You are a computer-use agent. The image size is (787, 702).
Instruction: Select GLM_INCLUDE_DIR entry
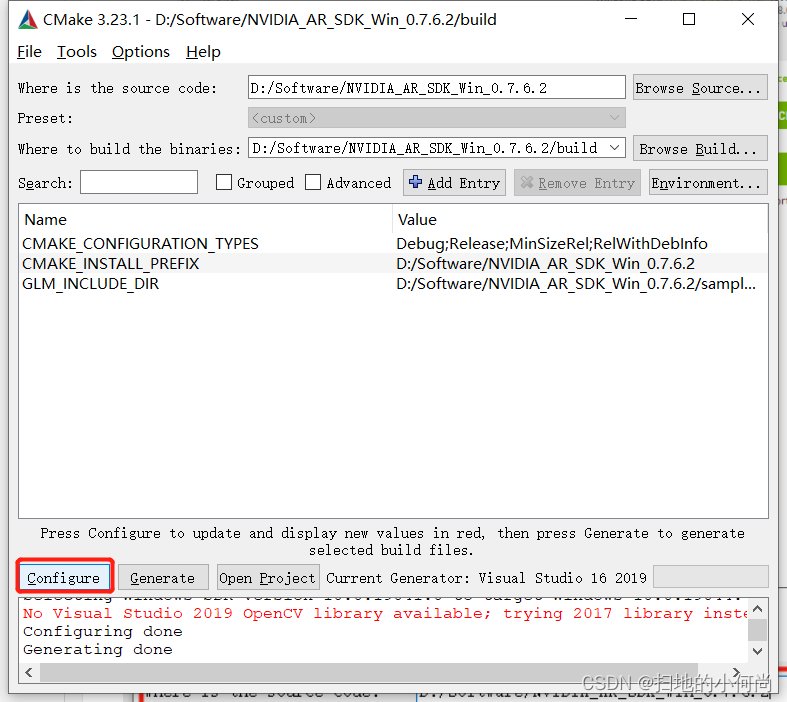(x=90, y=284)
